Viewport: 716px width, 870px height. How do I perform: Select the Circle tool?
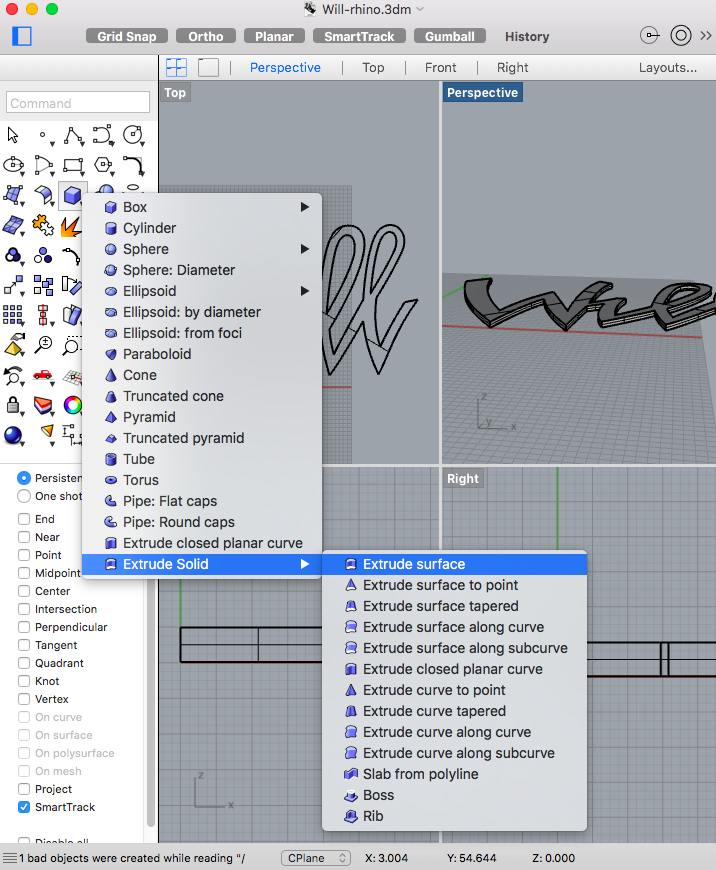tap(133, 135)
